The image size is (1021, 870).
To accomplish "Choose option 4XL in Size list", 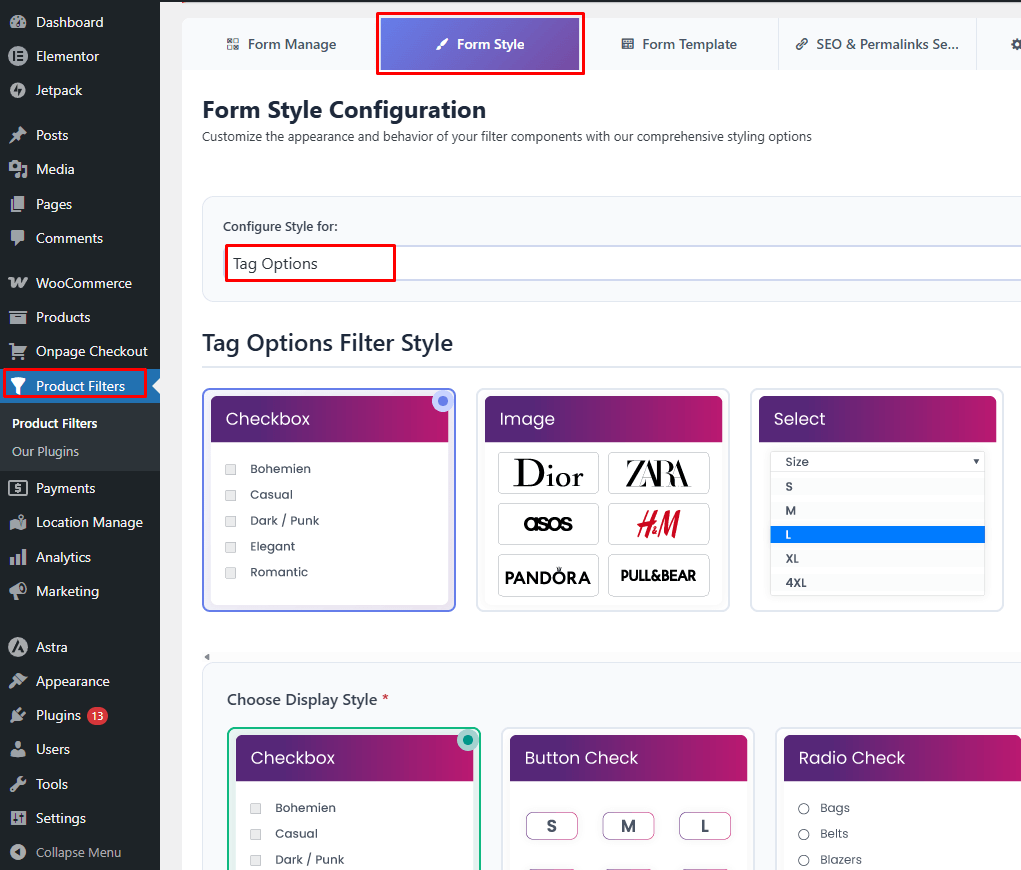I will [877, 583].
